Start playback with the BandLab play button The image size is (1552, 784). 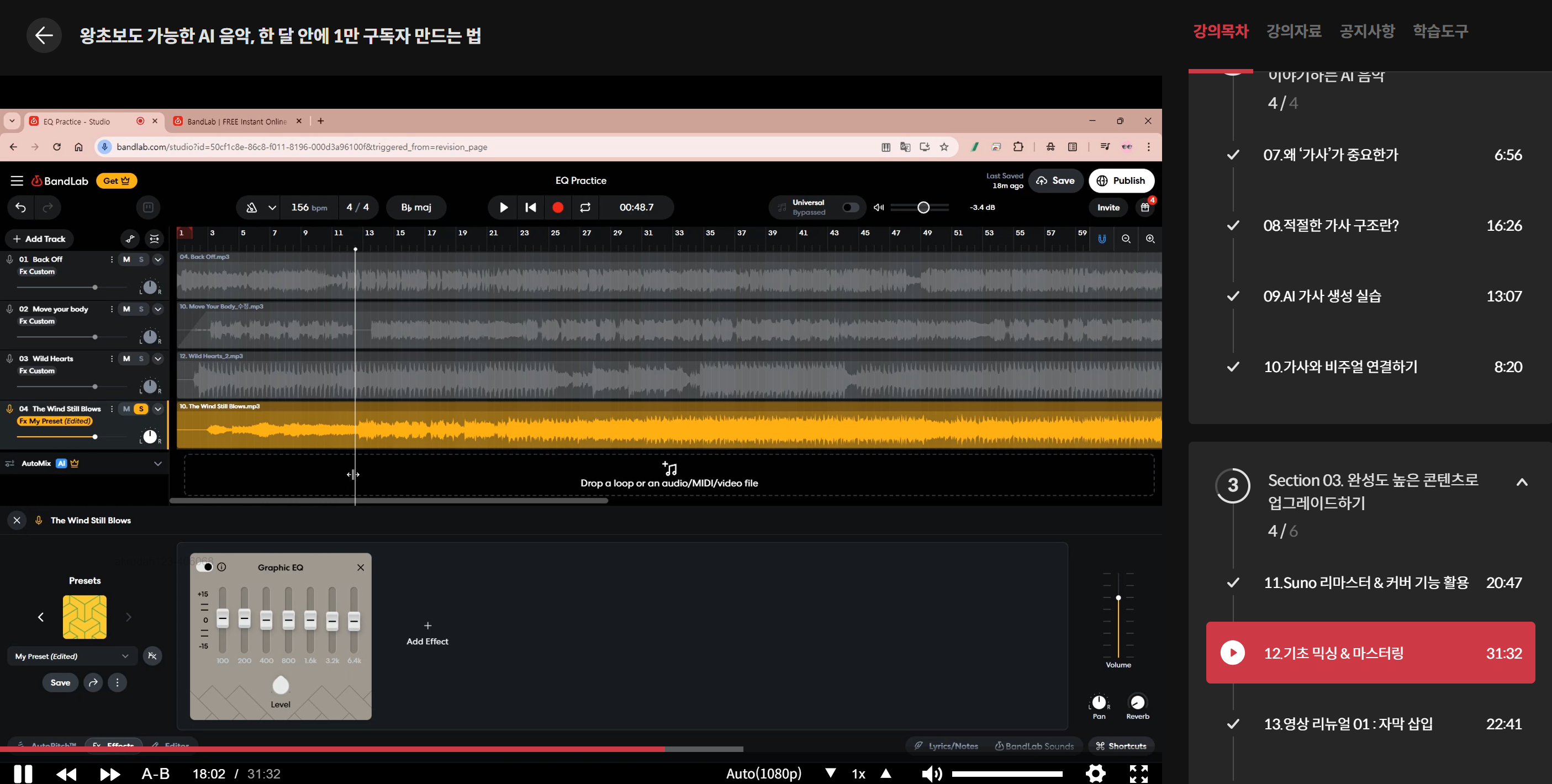[x=504, y=208]
